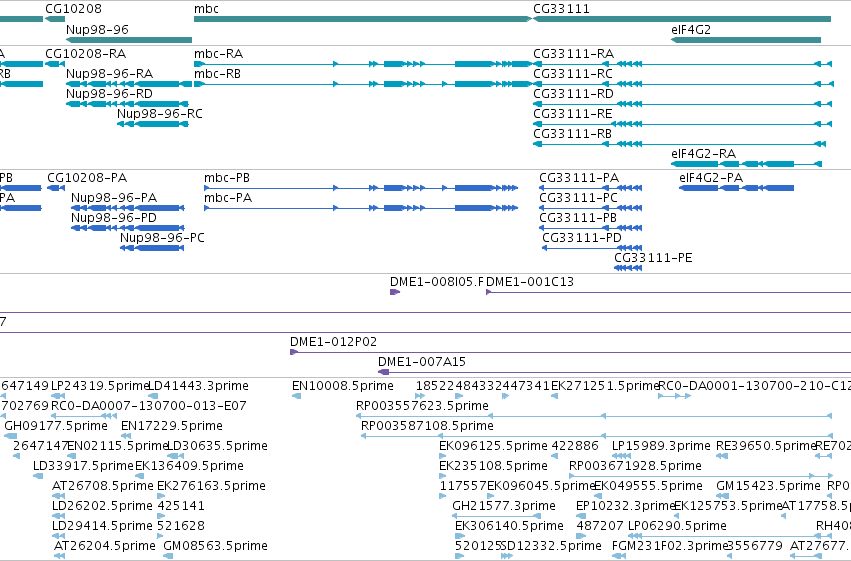This screenshot has height=561, width=851.
Task: Select protein CG33111-PB
Action: click(x=590, y=228)
